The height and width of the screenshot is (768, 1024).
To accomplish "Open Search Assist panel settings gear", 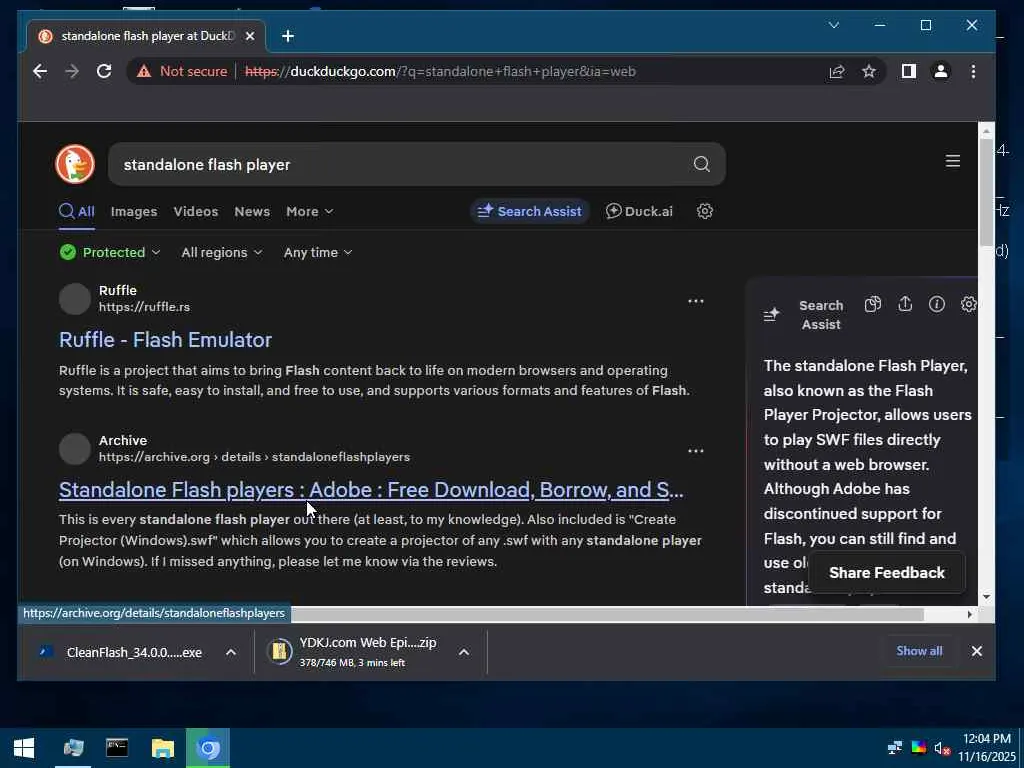I will pos(968,304).
